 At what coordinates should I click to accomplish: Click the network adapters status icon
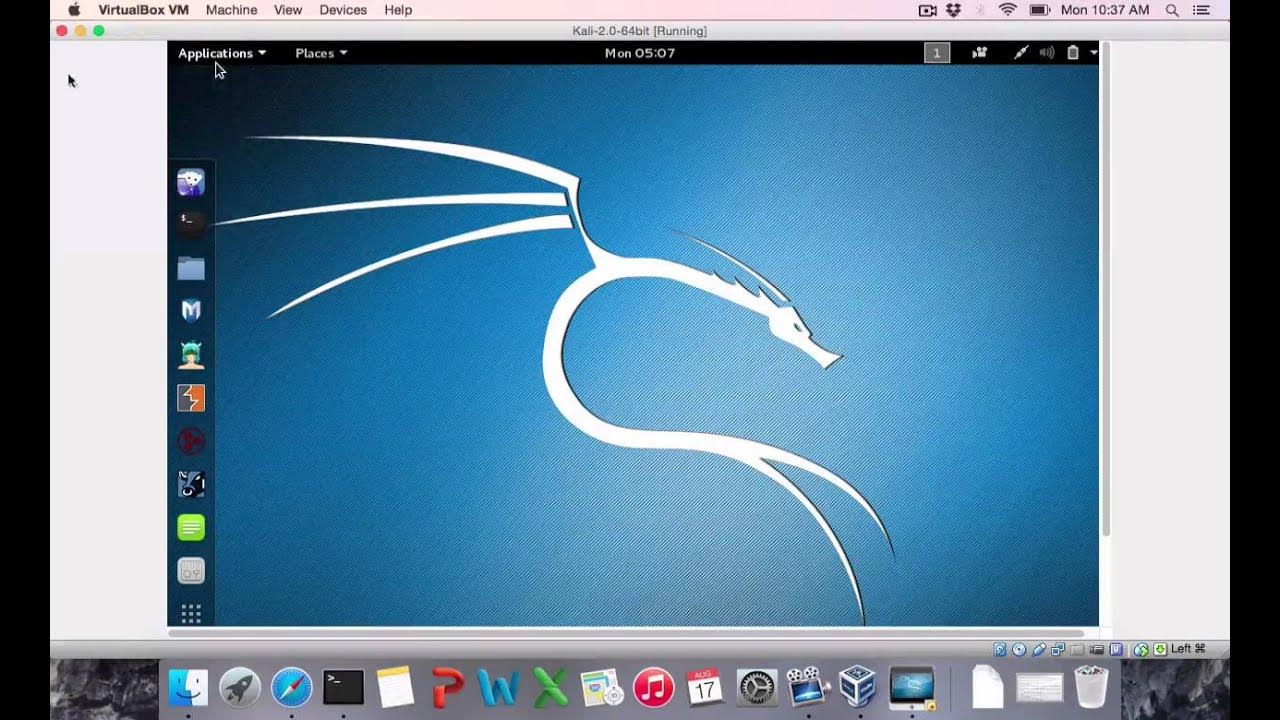point(1058,649)
